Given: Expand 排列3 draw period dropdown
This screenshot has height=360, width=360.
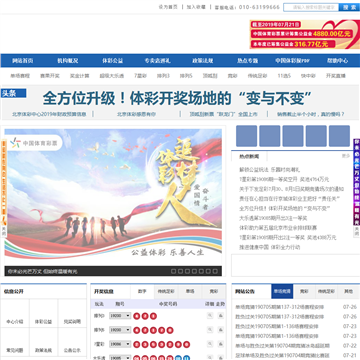Looking at the screenshot, I should [120, 315].
